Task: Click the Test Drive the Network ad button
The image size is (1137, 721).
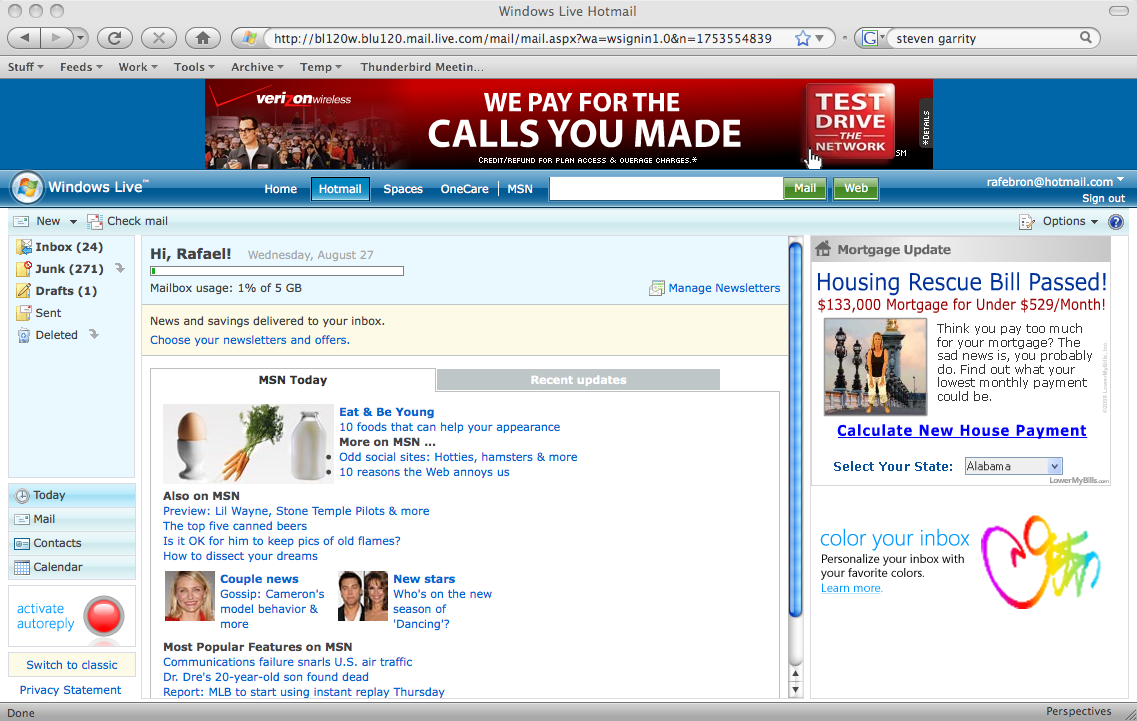Action: 851,121
